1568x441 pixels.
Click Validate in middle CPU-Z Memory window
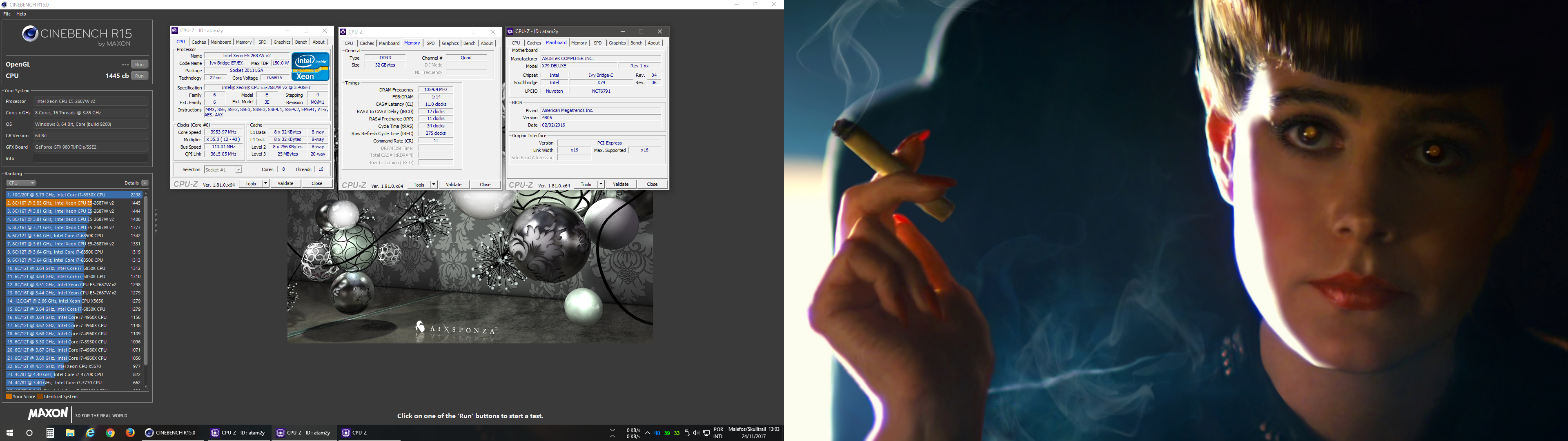tap(454, 185)
